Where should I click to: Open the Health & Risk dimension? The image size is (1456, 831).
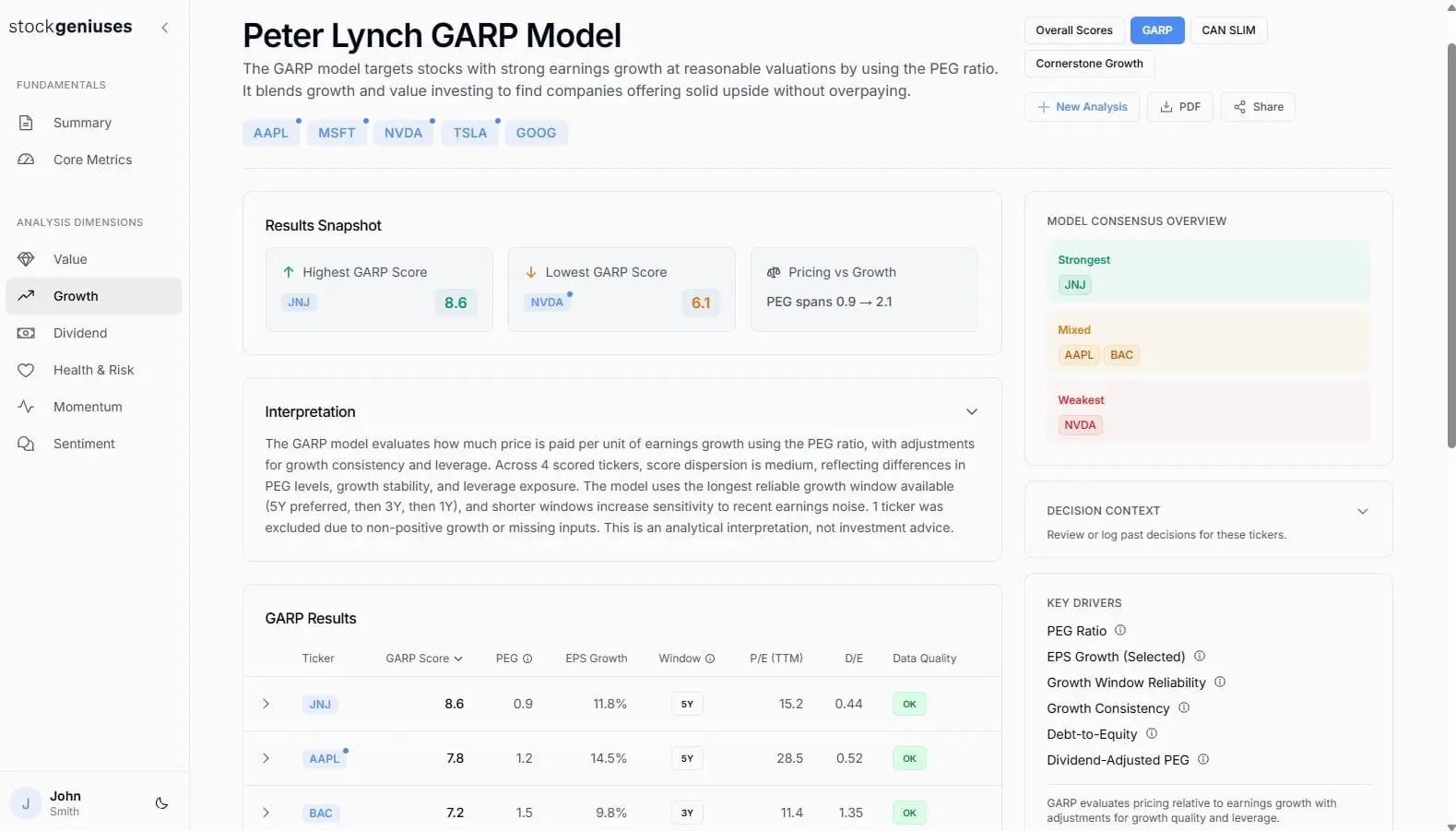pyautogui.click(x=93, y=370)
